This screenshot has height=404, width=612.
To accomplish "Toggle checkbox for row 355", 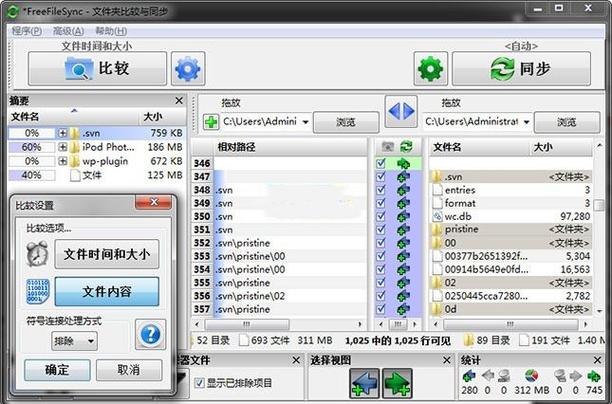I will click(x=381, y=283).
